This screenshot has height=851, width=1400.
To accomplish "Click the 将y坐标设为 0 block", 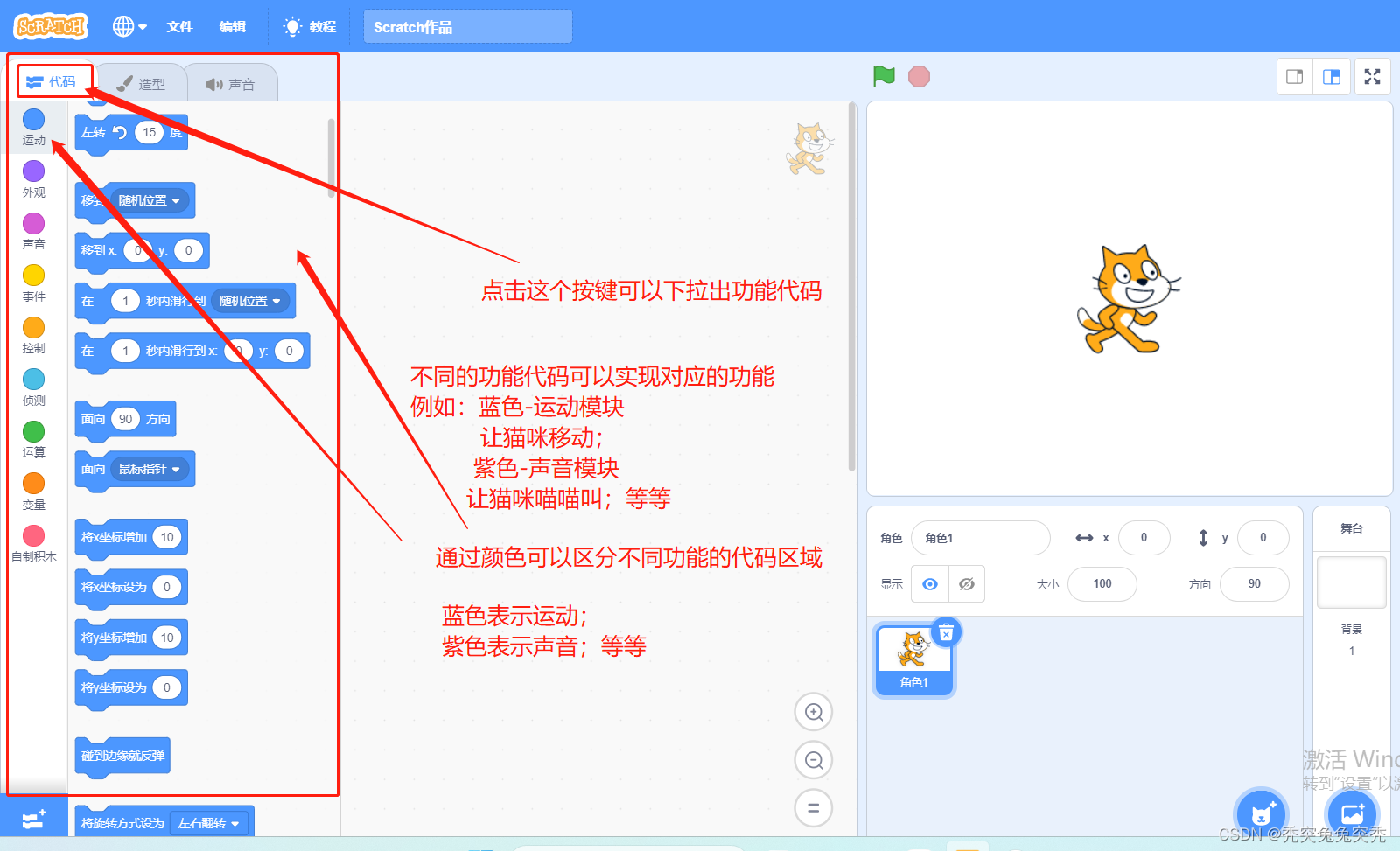I will (131, 687).
